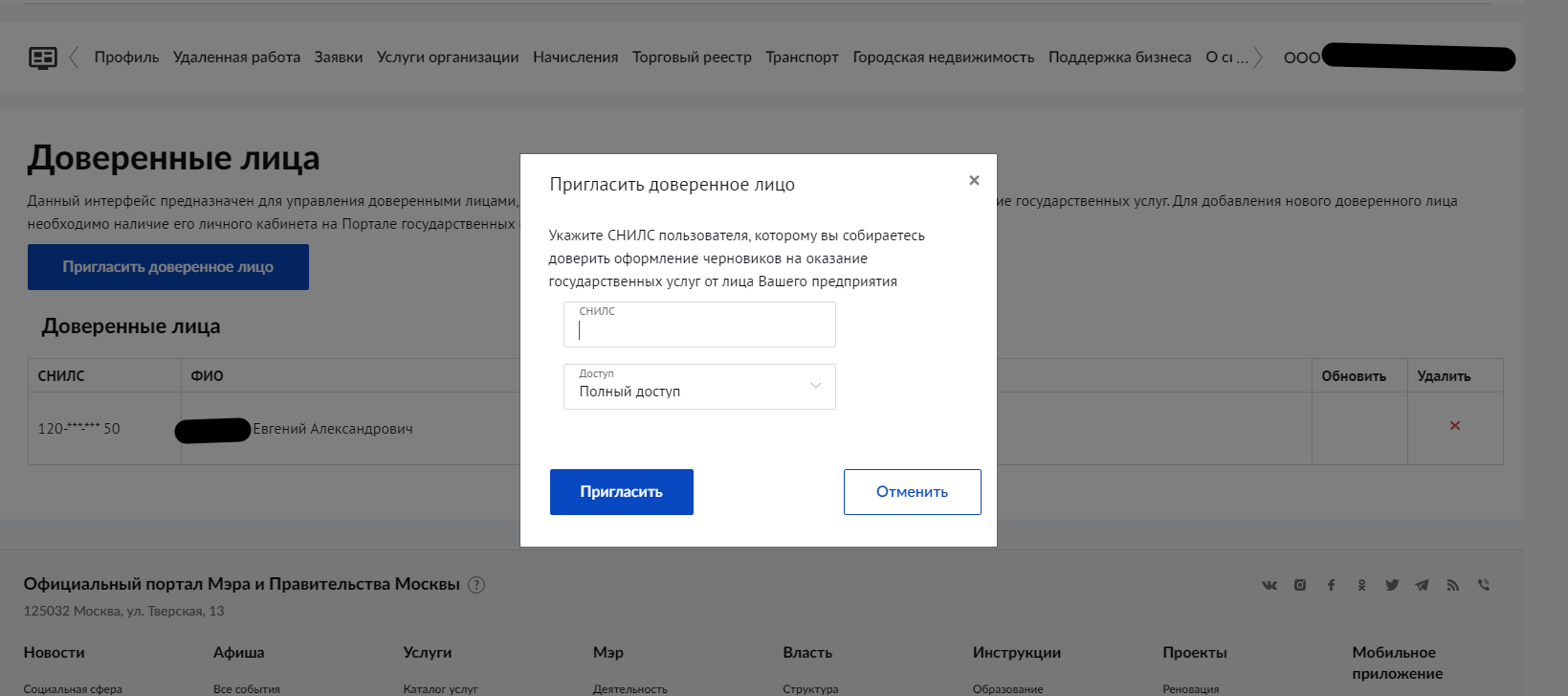Click the ФИО column header
The height and width of the screenshot is (696, 1568).
[208, 376]
